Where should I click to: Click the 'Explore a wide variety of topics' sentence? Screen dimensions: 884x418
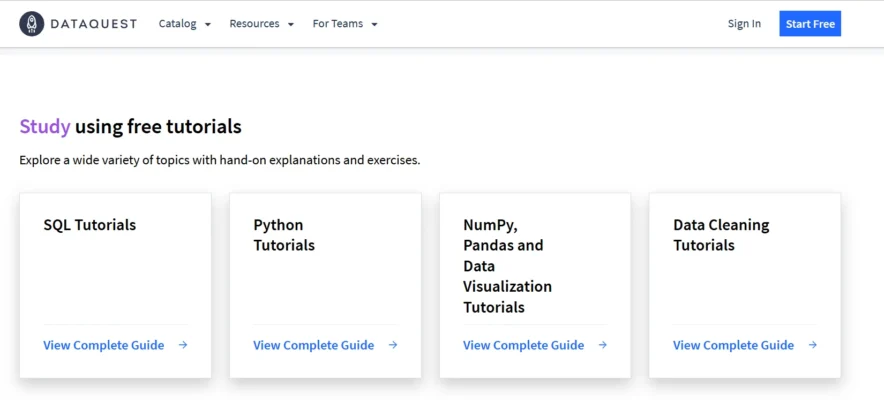220,160
